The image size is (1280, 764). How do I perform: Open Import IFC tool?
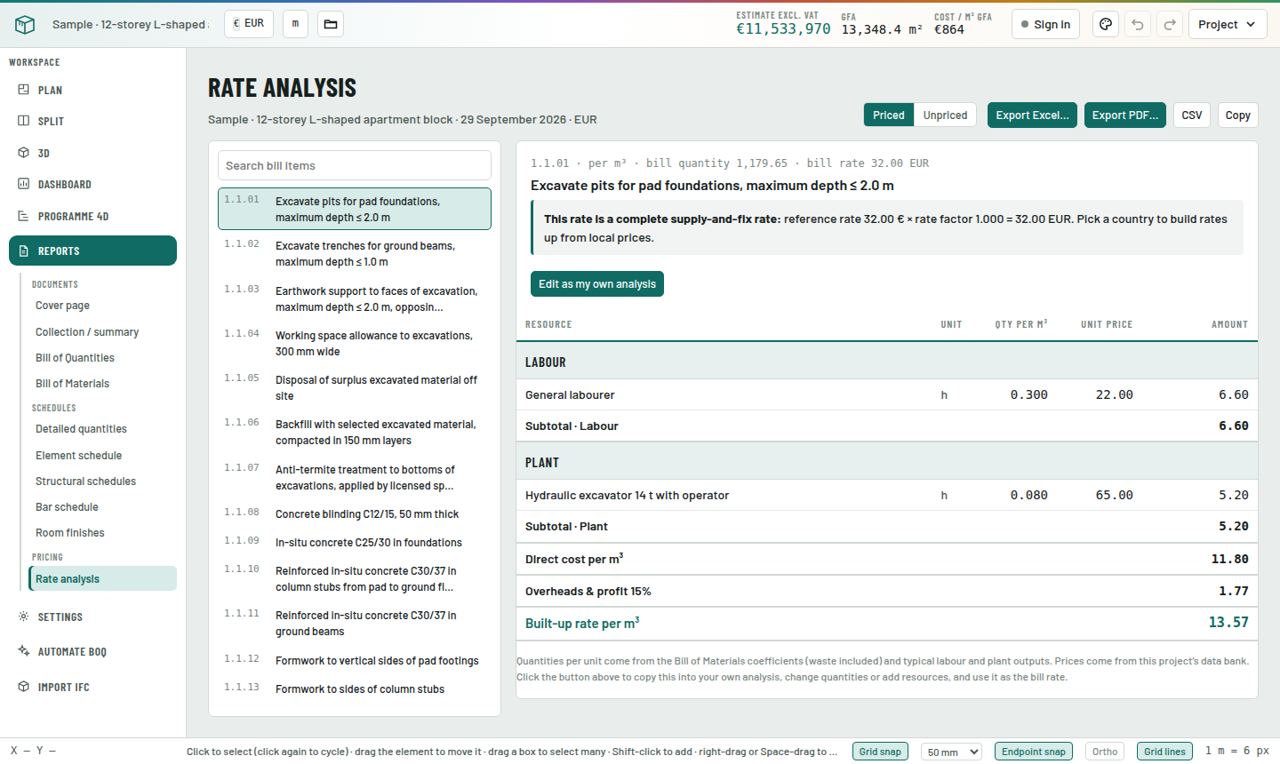tap(93, 687)
